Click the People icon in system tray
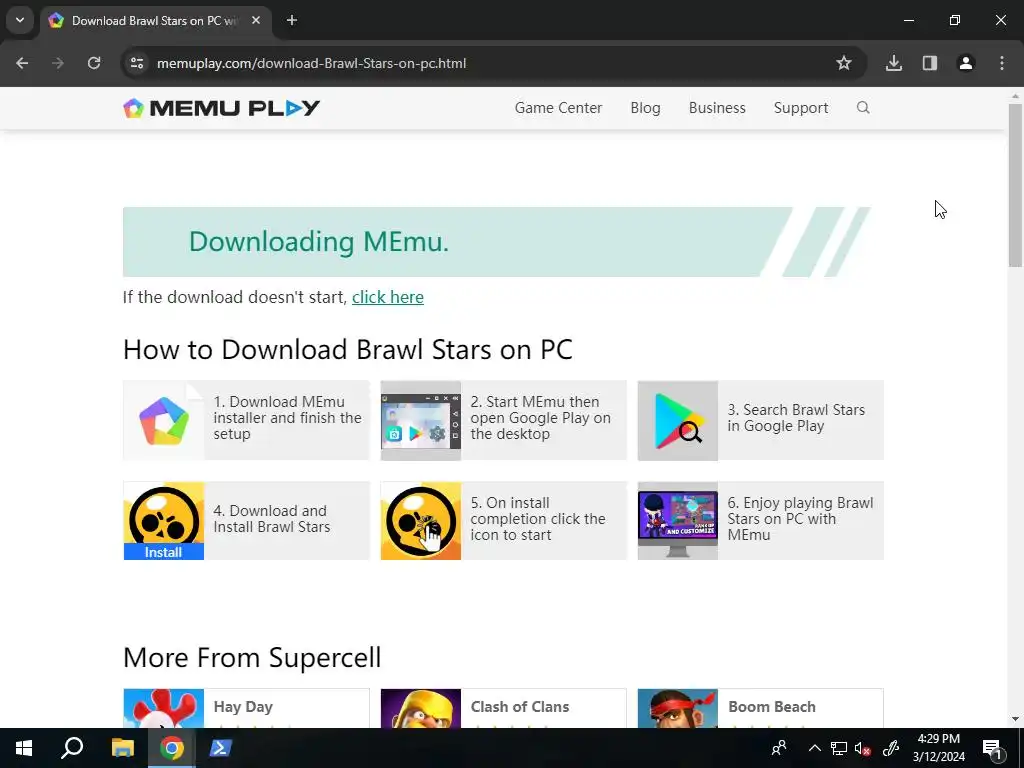This screenshot has height=768, width=1024. (778, 748)
